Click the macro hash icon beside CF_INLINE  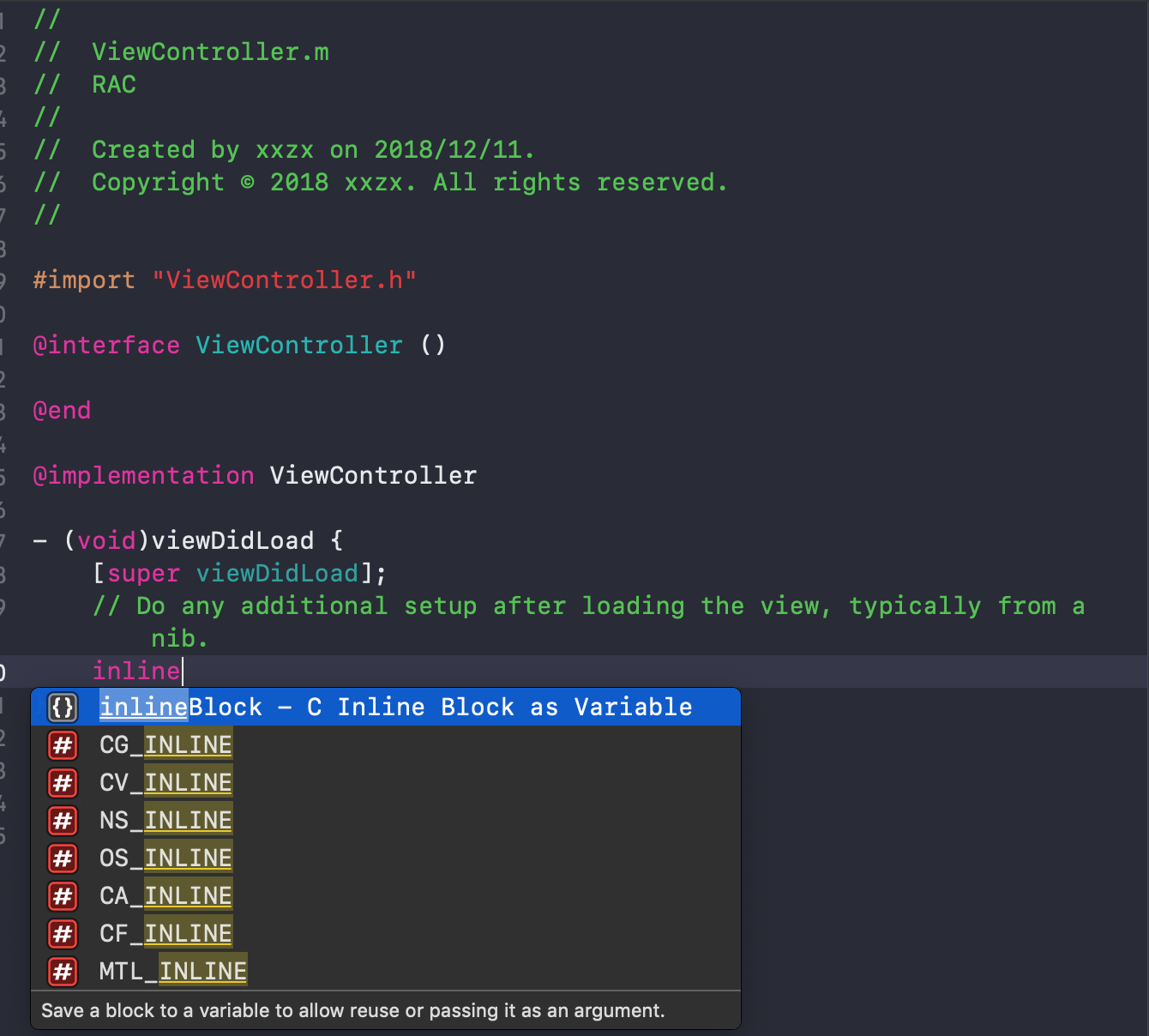(63, 934)
